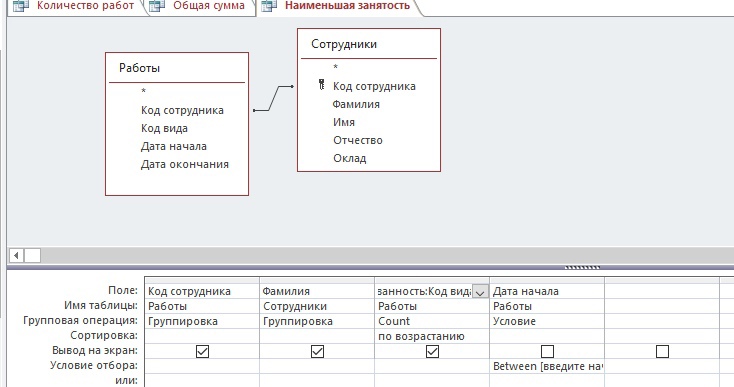The height and width of the screenshot is (387, 734).
Task: Click the empty field cell in fifth column
Action: click(x=662, y=291)
